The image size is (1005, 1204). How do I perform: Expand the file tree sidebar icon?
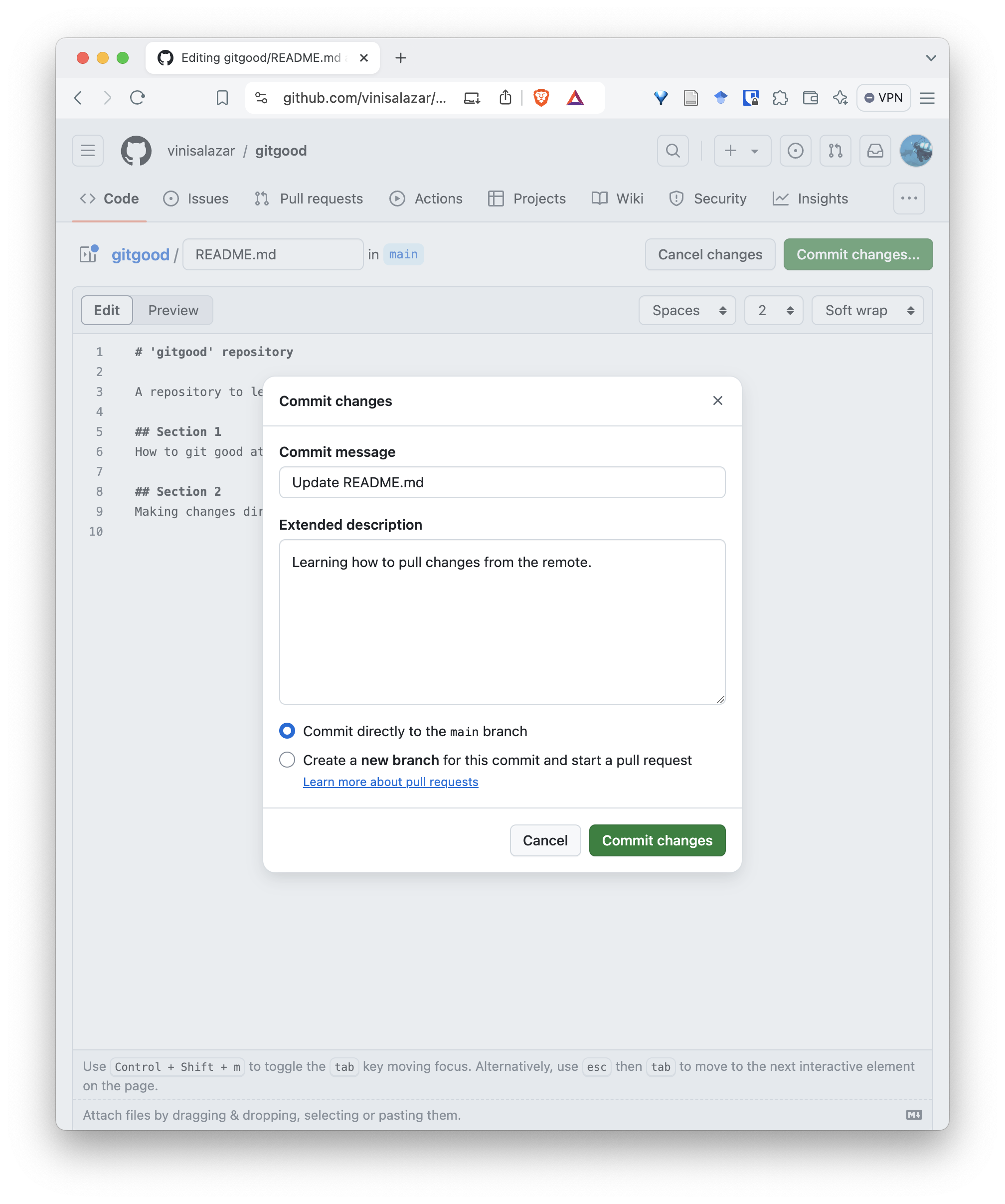coord(89,254)
